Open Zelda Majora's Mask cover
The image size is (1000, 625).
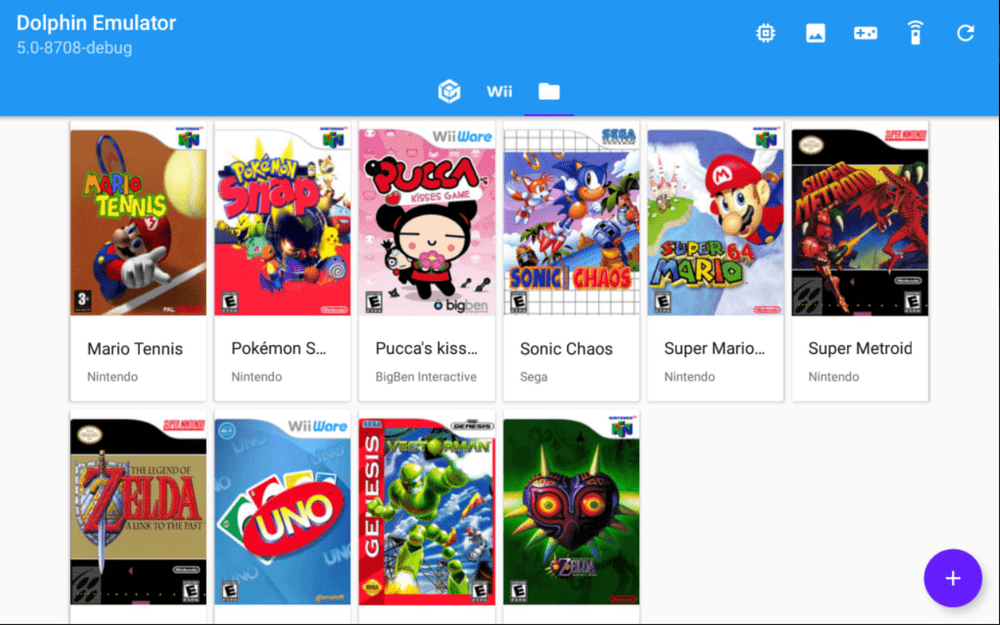tap(571, 512)
